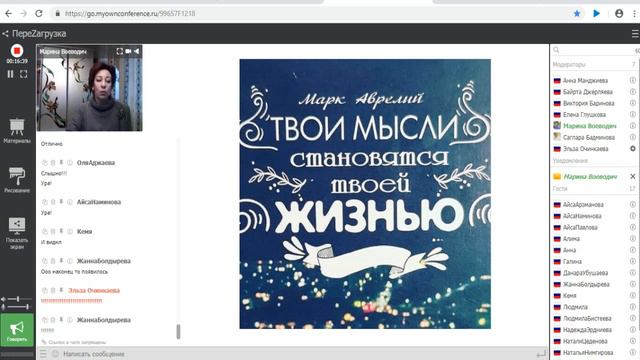Pause the recording
This screenshot has height=360, width=640.
(11, 74)
